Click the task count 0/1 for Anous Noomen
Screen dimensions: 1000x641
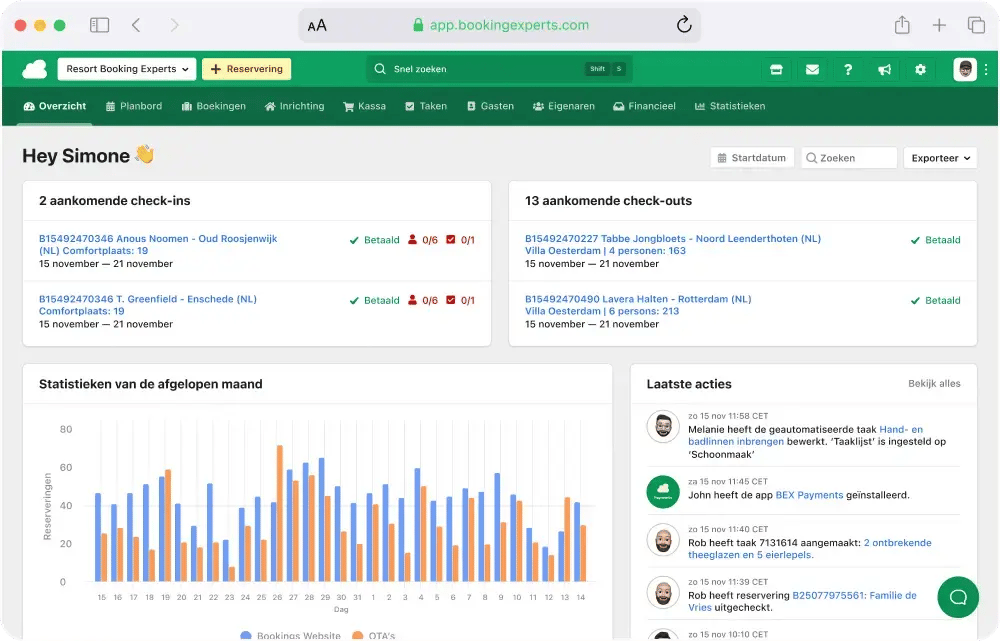(x=460, y=240)
